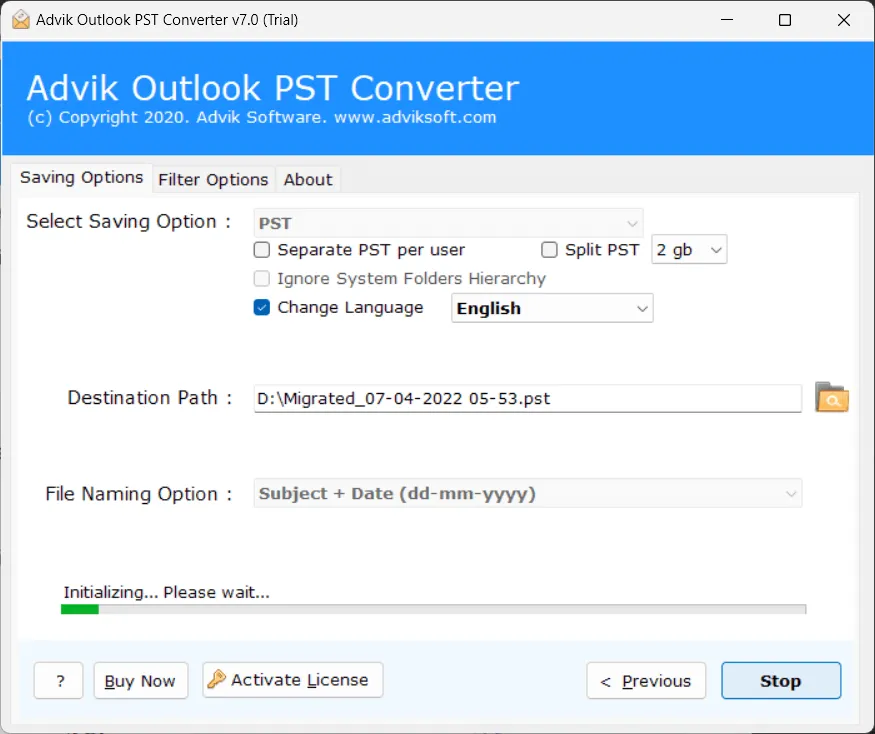This screenshot has width=875, height=734.
Task: Click the Advik app icon in title bar
Action: coord(21,20)
